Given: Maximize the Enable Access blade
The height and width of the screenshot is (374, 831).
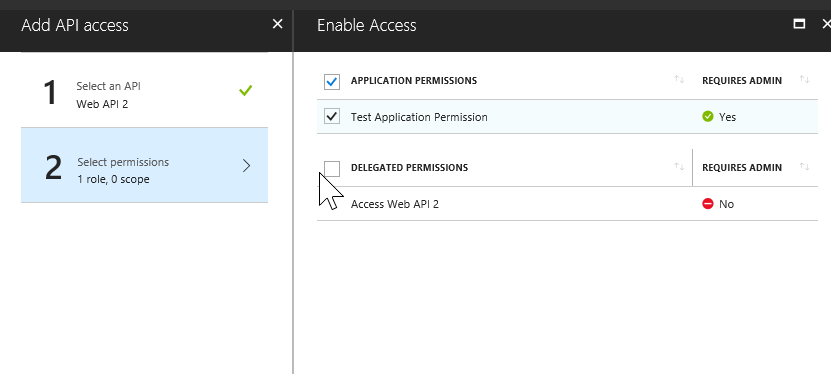Looking at the screenshot, I should [x=799, y=24].
